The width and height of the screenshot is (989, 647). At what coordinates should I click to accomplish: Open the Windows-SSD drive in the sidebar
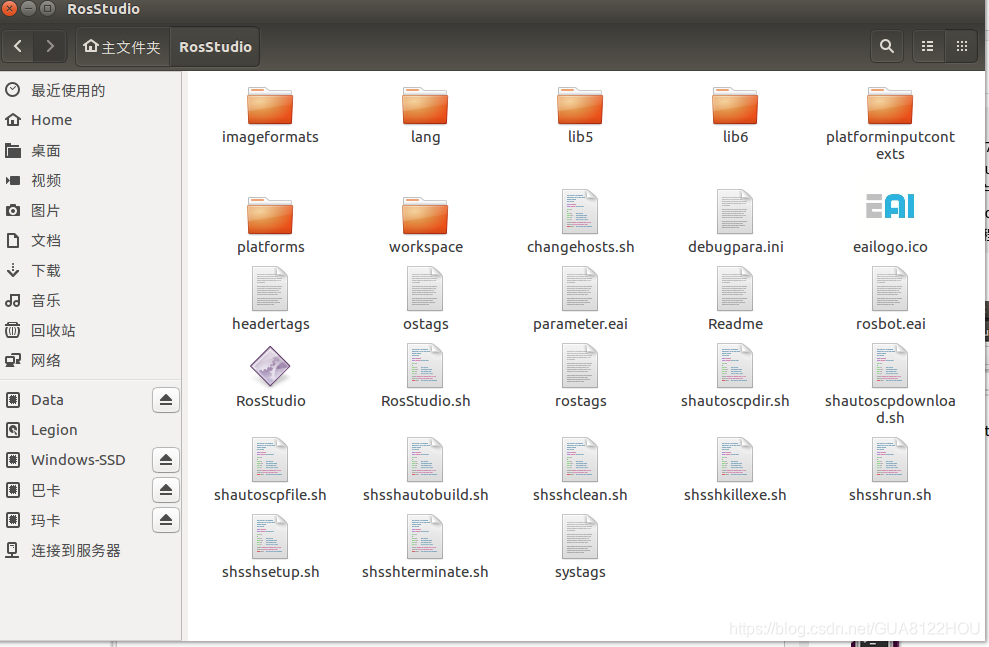coord(76,460)
